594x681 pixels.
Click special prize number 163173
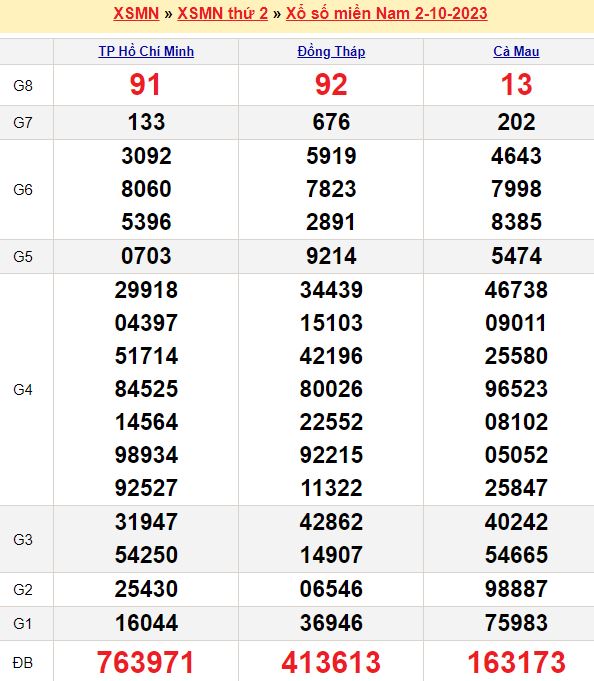[x=516, y=662]
